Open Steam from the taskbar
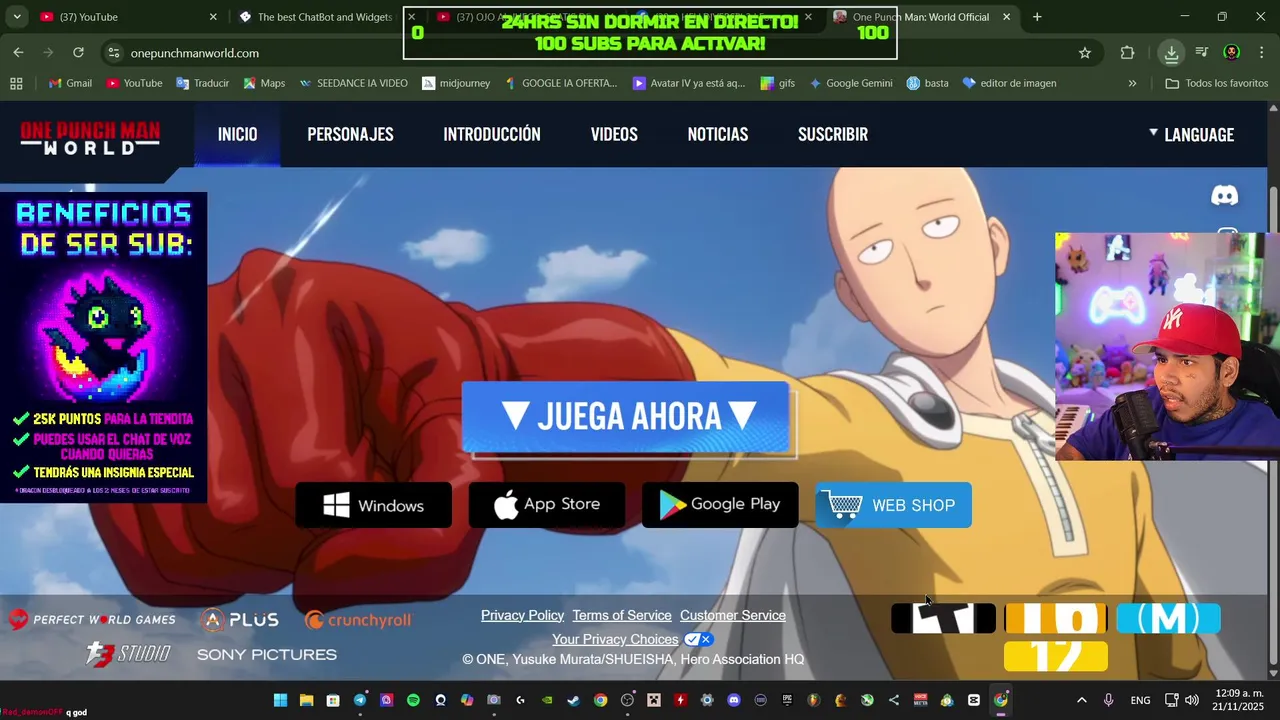This screenshot has height=720, width=1280. (x=573, y=700)
